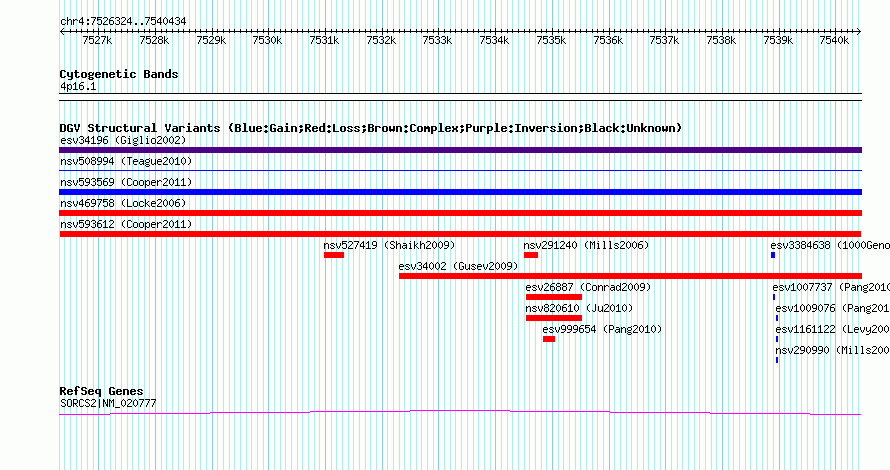Click the red nsv593612 loss bar
Image resolution: width=890 pixels, height=470 pixels.
(460, 234)
